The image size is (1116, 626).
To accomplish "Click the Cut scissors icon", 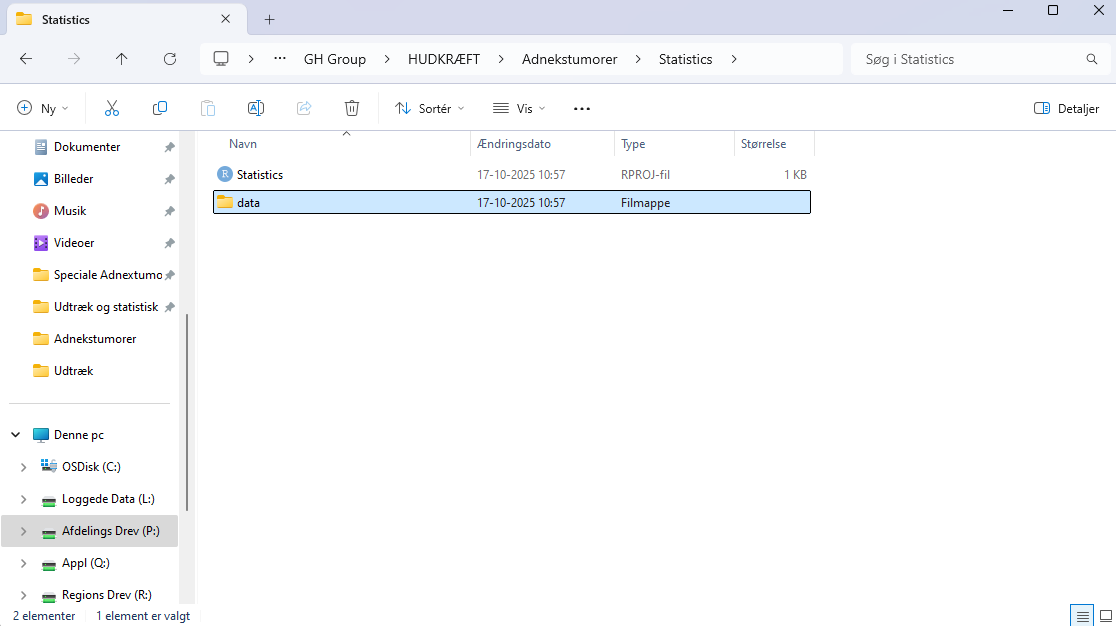I will (x=112, y=108).
